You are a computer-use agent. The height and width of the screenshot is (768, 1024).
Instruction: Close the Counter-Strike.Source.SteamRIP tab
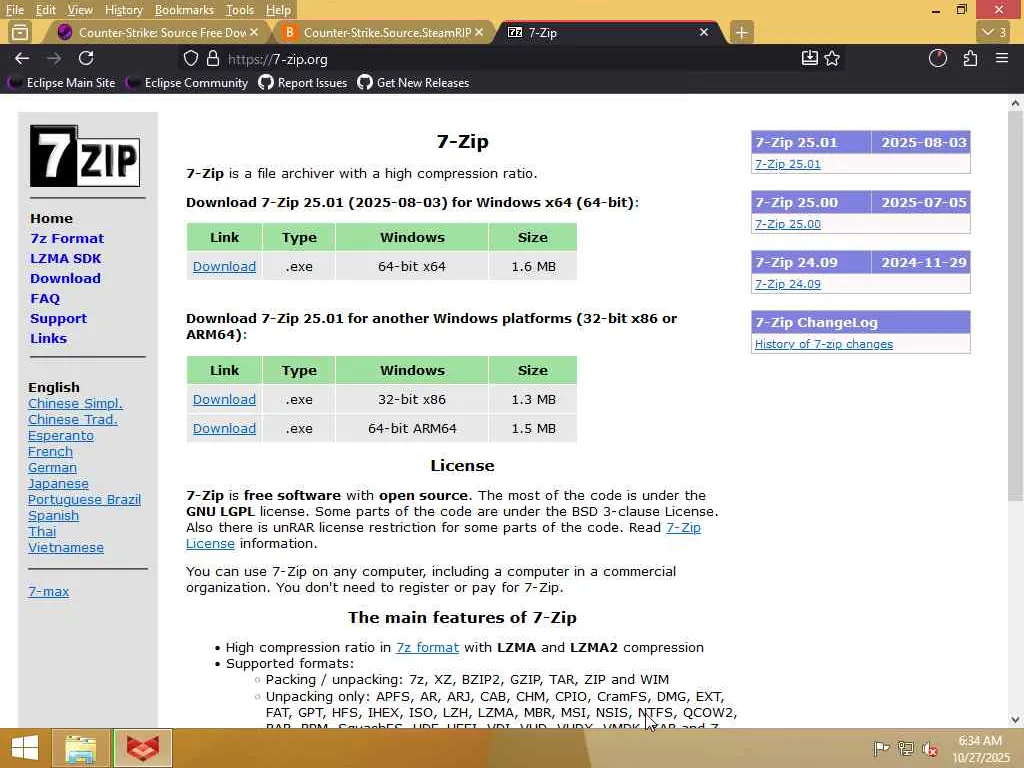pyautogui.click(x=479, y=32)
